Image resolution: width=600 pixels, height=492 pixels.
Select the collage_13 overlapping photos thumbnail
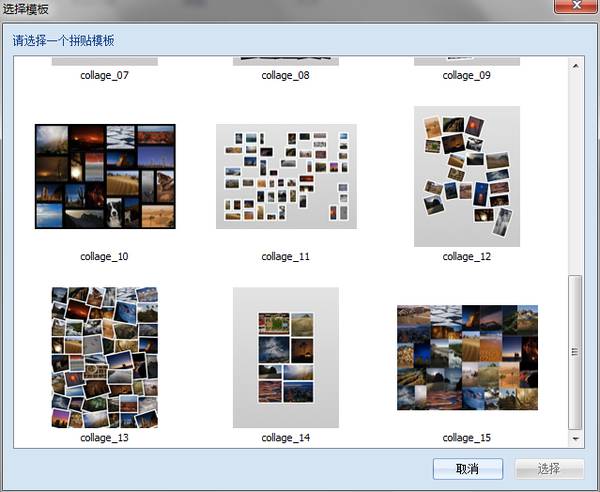(105, 357)
